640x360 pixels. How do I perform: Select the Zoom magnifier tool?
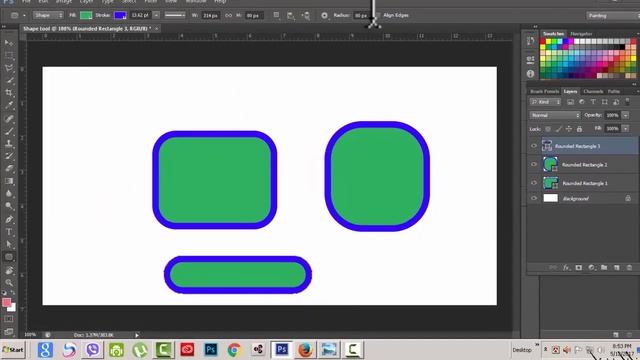[x=9, y=282]
